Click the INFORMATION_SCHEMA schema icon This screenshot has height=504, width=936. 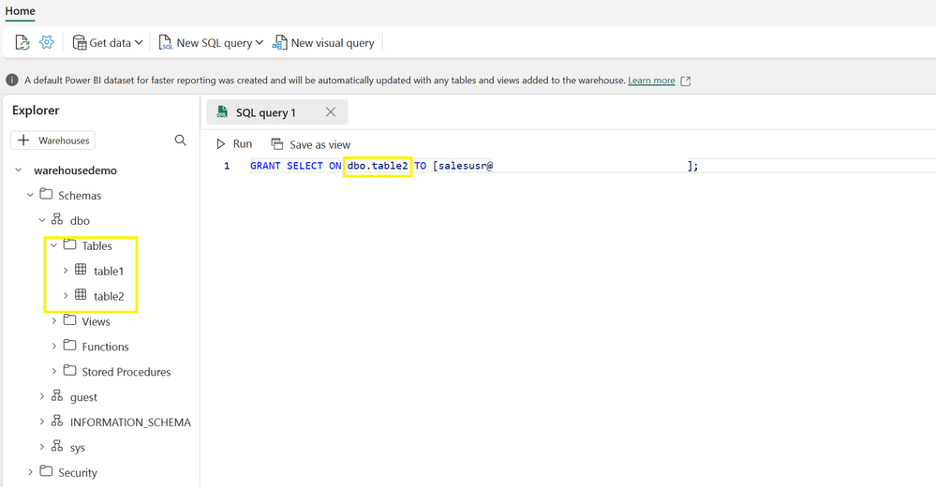coord(57,421)
